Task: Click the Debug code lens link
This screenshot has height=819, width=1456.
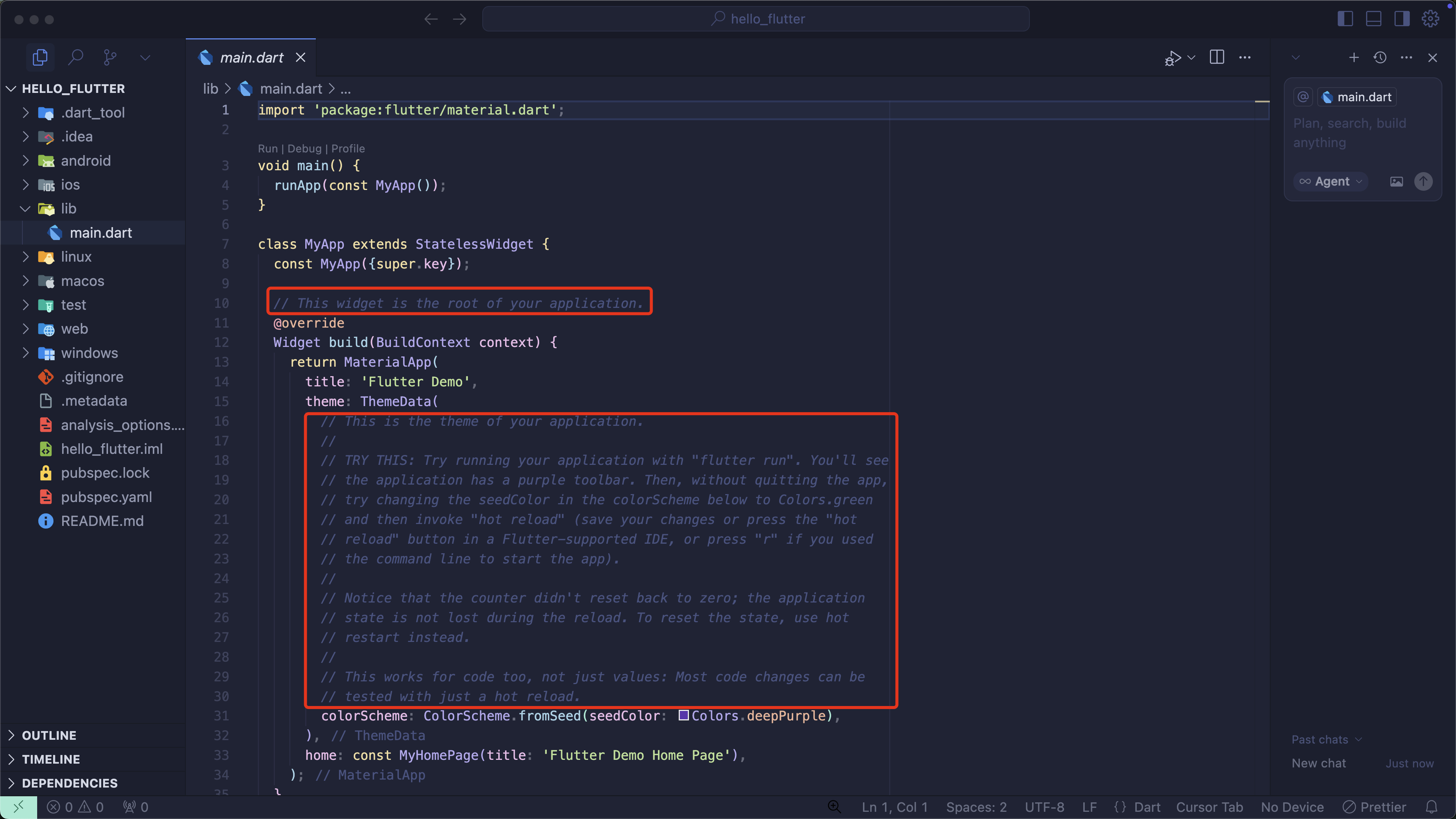Action: click(304, 149)
